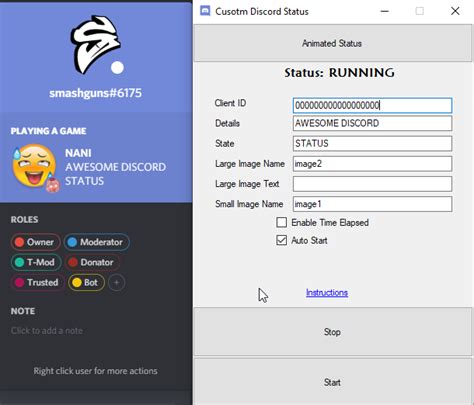Viewport: 474px width, 405px height.
Task: Click the add role plus button
Action: point(116,283)
